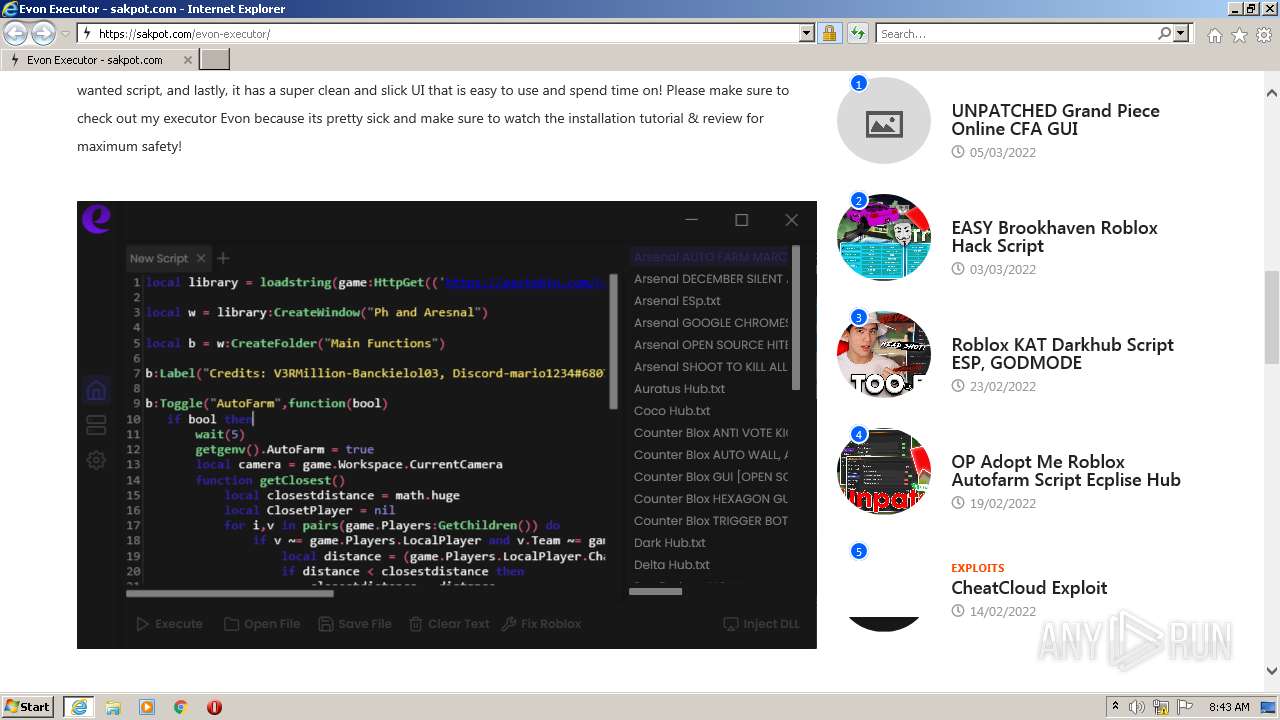Click the page scroll down arrow
The width and height of the screenshot is (1280, 720).
point(1272,671)
